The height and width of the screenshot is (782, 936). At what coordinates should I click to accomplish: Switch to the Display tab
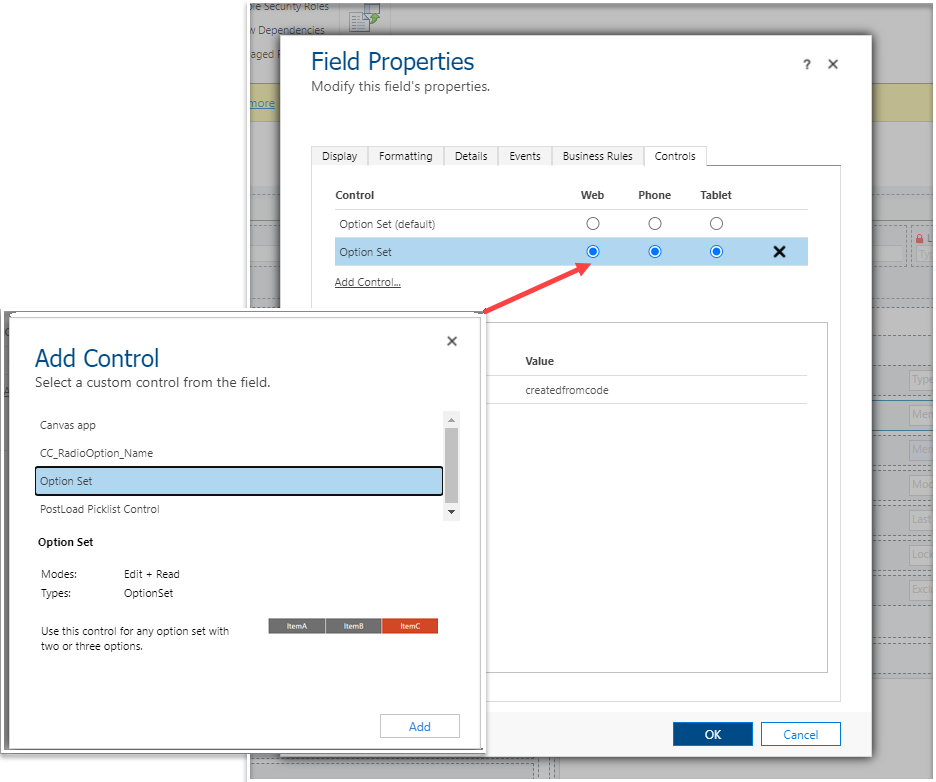[x=339, y=156]
